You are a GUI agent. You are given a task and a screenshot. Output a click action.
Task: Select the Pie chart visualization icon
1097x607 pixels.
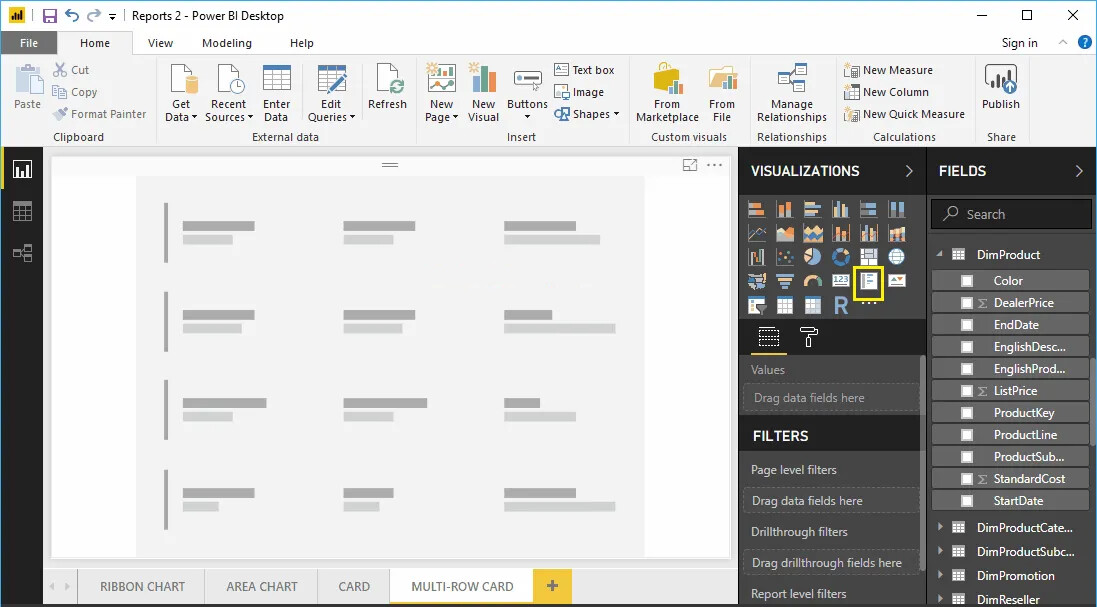[812, 256]
